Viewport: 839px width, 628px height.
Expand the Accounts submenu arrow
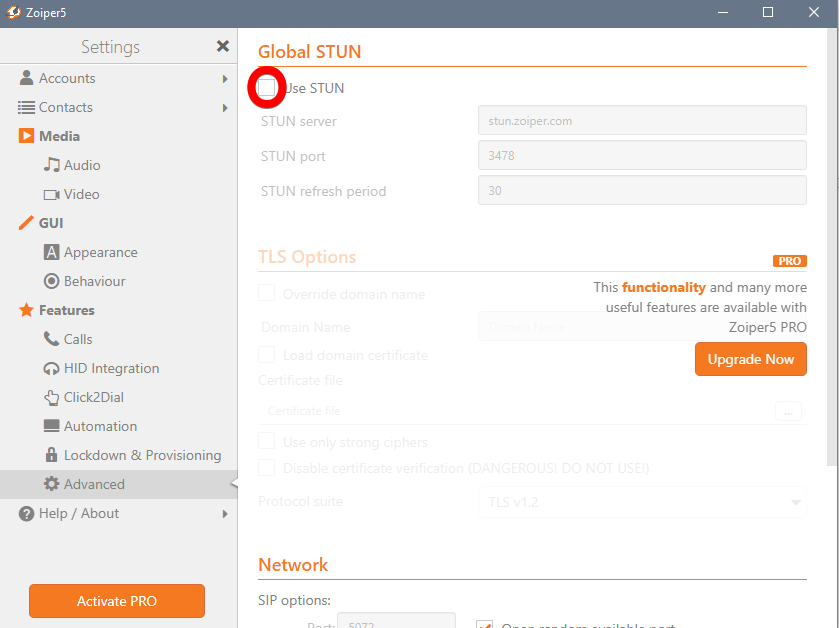point(225,78)
